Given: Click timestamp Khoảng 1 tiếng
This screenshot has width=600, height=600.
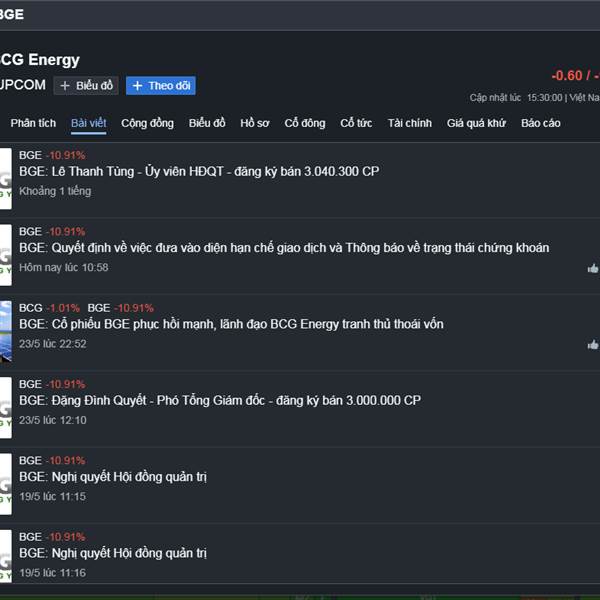Looking at the screenshot, I should click(x=55, y=191).
